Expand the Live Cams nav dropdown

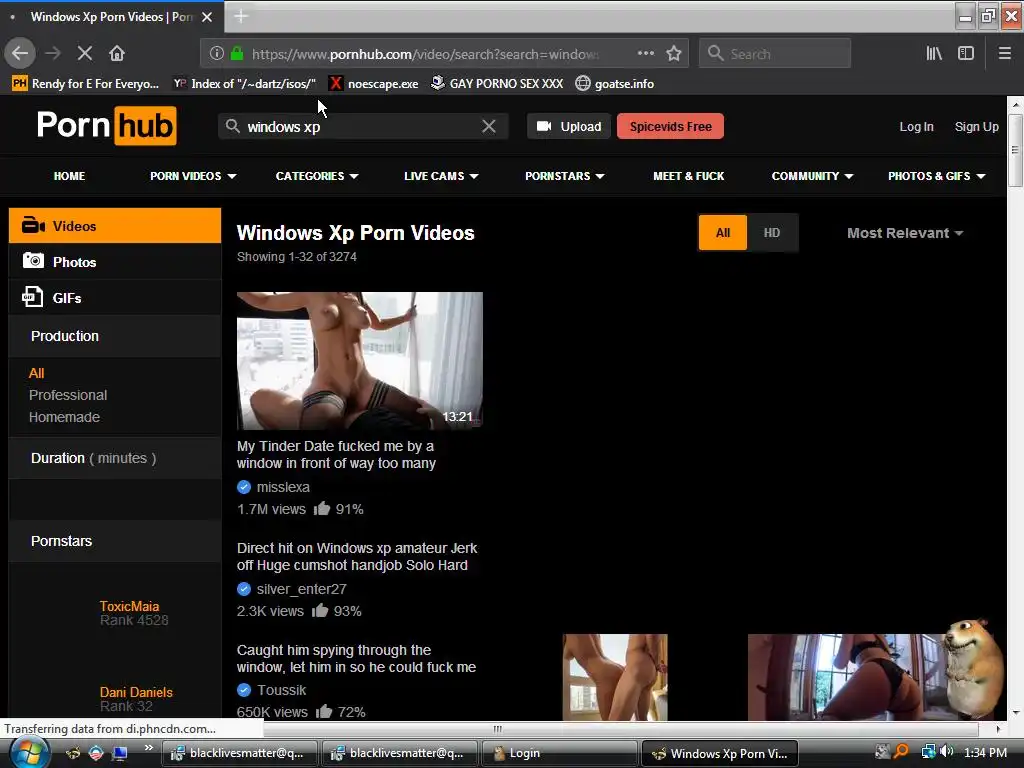click(x=441, y=176)
